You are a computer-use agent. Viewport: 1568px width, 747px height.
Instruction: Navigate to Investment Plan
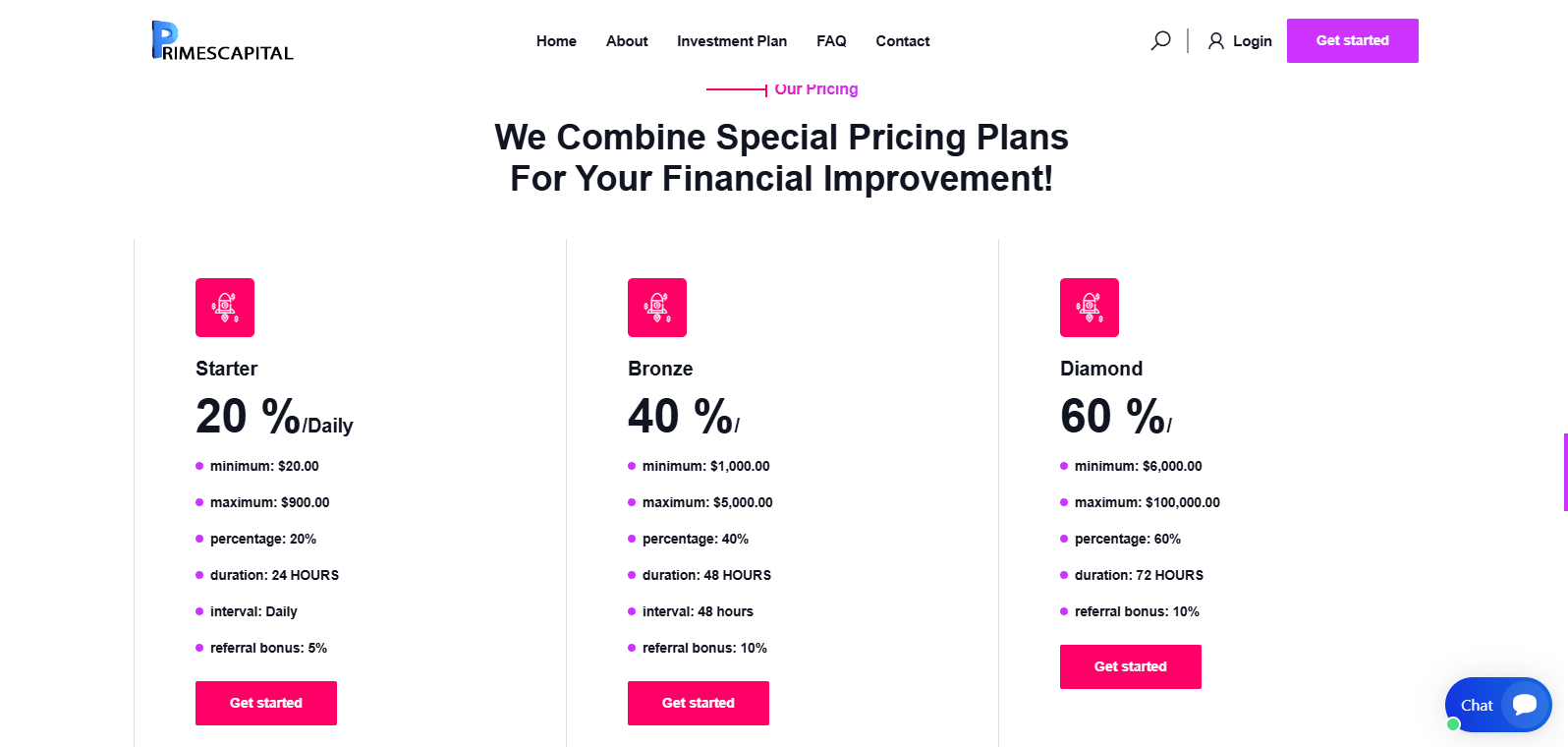(x=732, y=41)
